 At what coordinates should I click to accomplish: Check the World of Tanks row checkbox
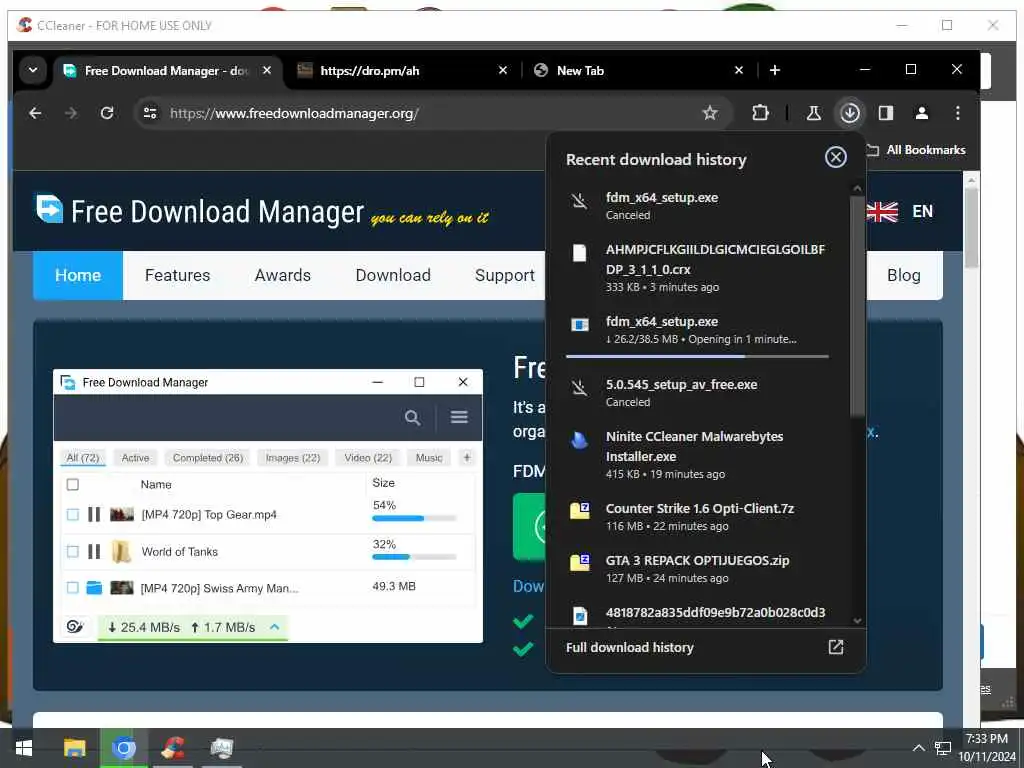tap(72, 552)
